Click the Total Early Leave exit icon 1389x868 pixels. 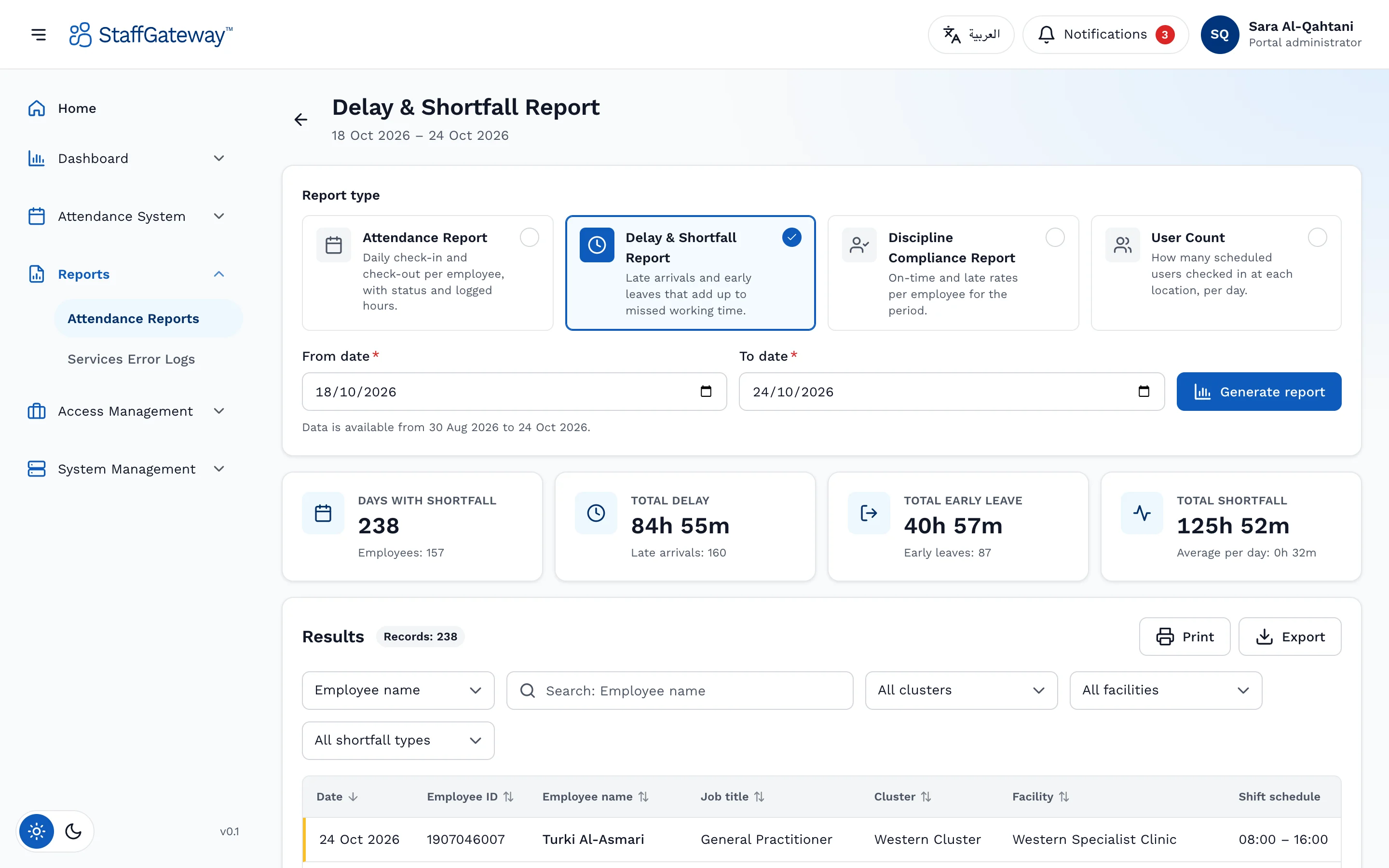click(x=869, y=513)
